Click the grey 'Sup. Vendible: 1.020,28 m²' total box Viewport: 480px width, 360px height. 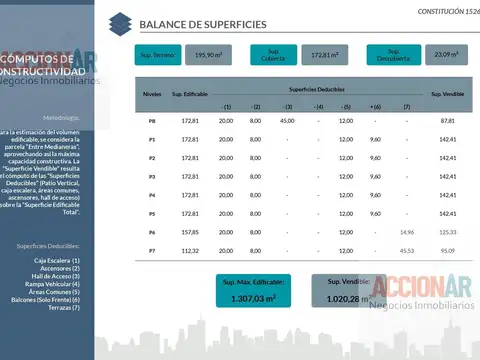pyautogui.click(x=349, y=291)
